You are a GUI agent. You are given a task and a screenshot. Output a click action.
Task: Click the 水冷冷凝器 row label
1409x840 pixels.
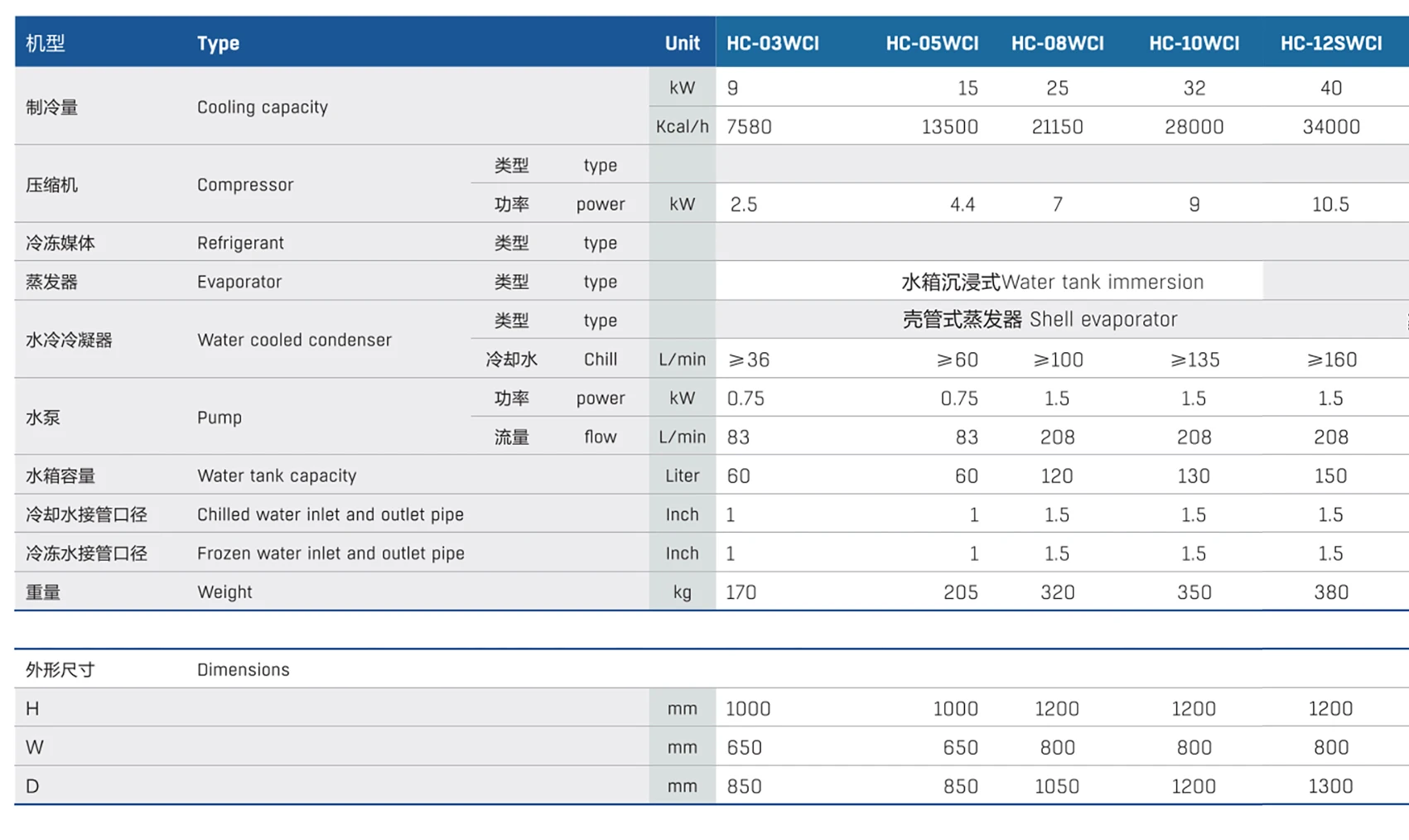pyautogui.click(x=69, y=340)
